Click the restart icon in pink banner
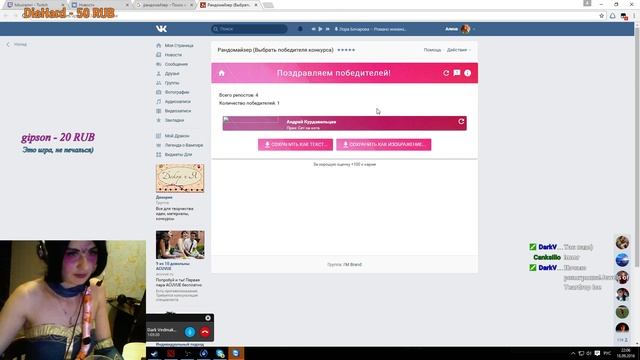The image size is (640, 360). (446, 73)
